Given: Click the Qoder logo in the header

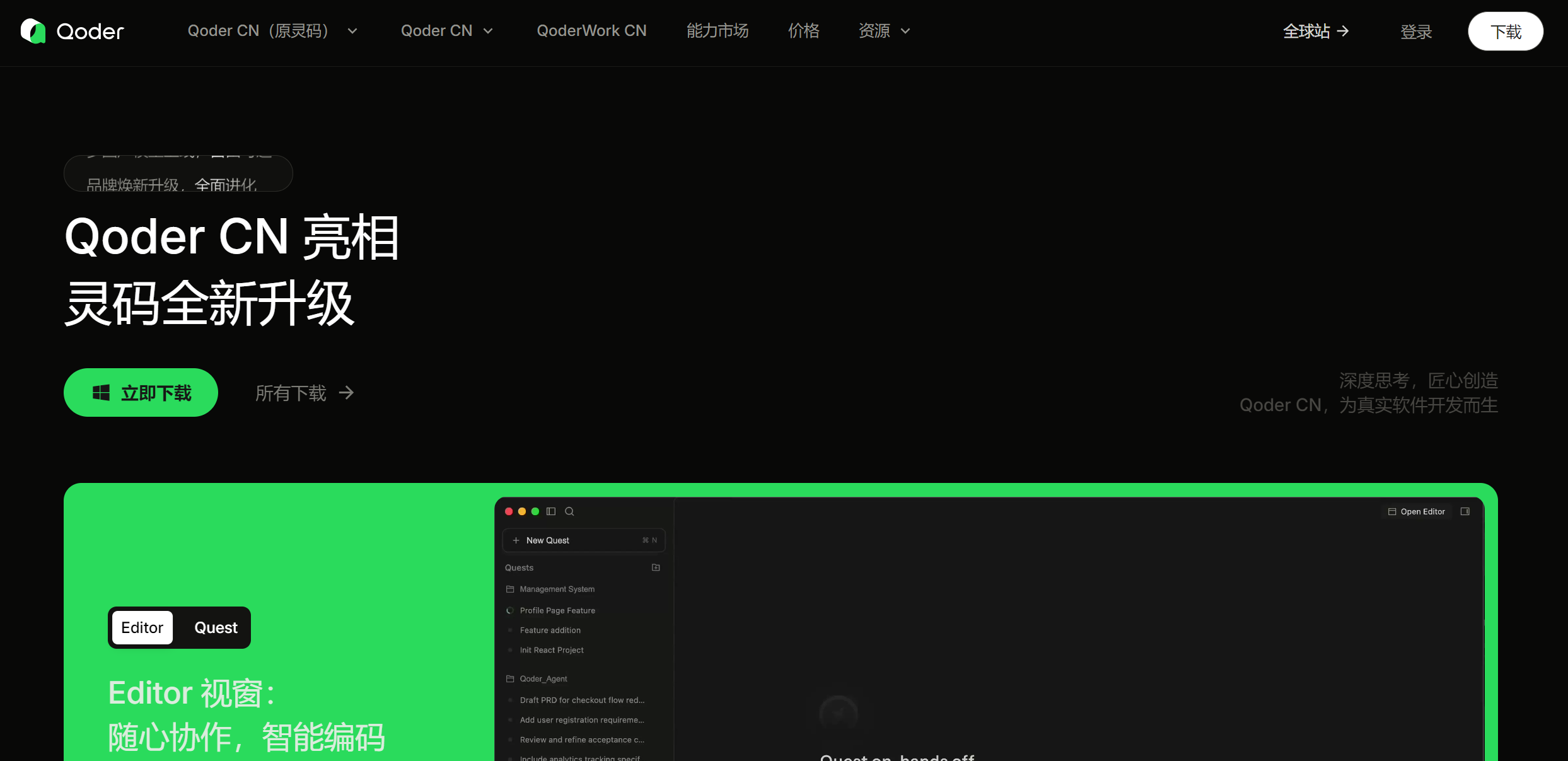Looking at the screenshot, I should [x=73, y=31].
